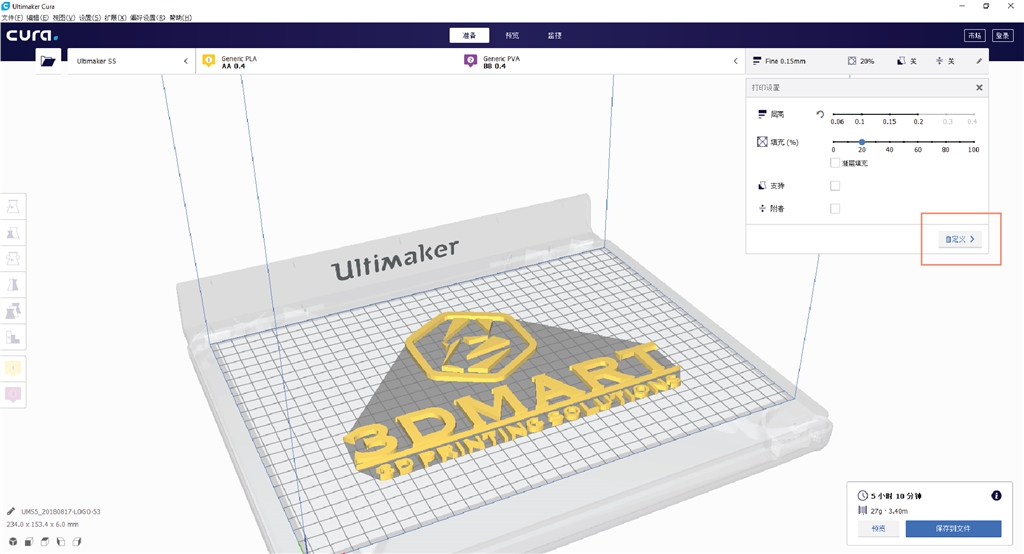Reset layer height with the undo arrow
The width and height of the screenshot is (1024, 554).
coord(820,115)
